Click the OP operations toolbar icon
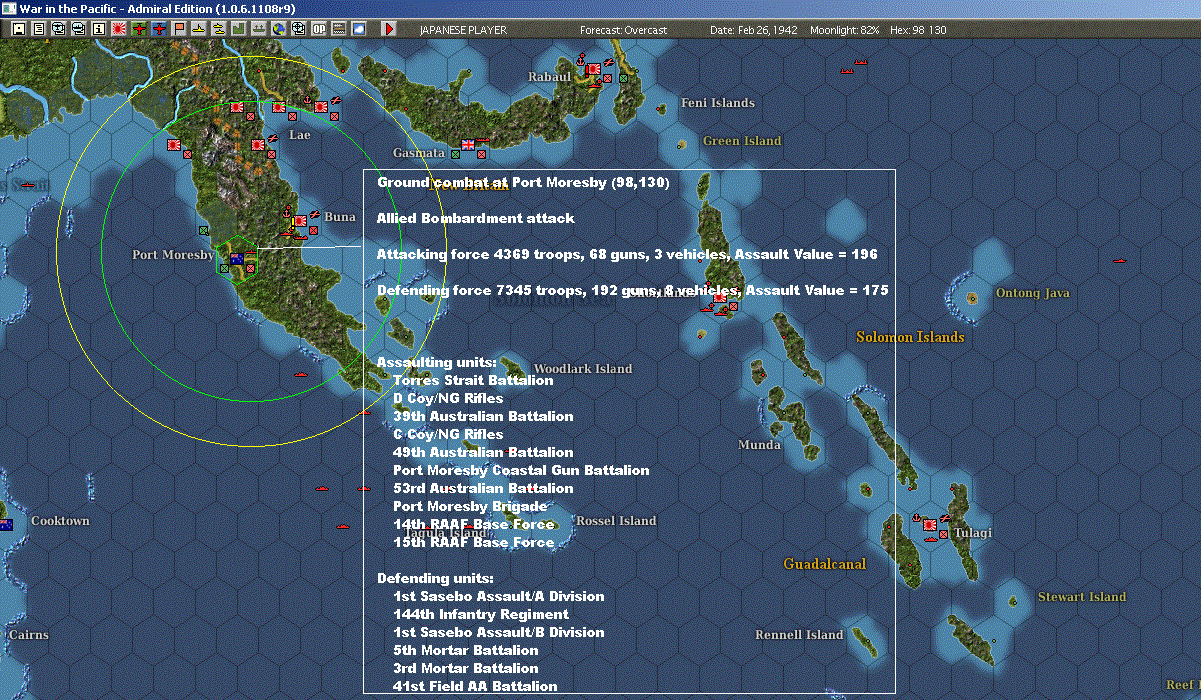1201x700 pixels. [x=319, y=29]
